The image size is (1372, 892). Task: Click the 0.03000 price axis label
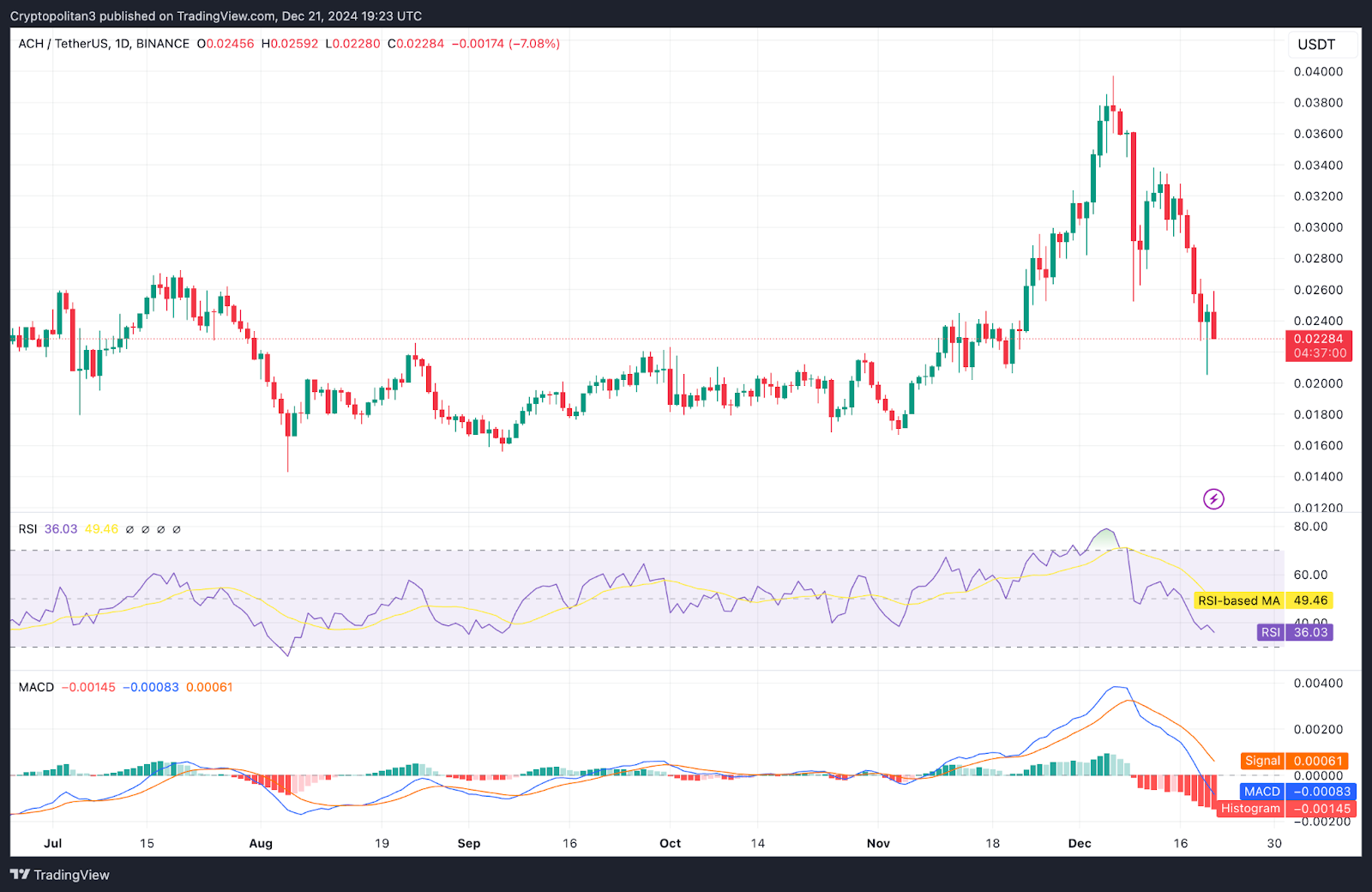click(1318, 227)
